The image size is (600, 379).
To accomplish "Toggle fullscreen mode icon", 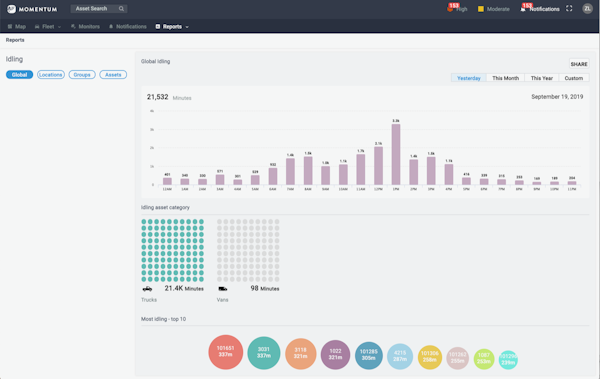I will point(569,8).
